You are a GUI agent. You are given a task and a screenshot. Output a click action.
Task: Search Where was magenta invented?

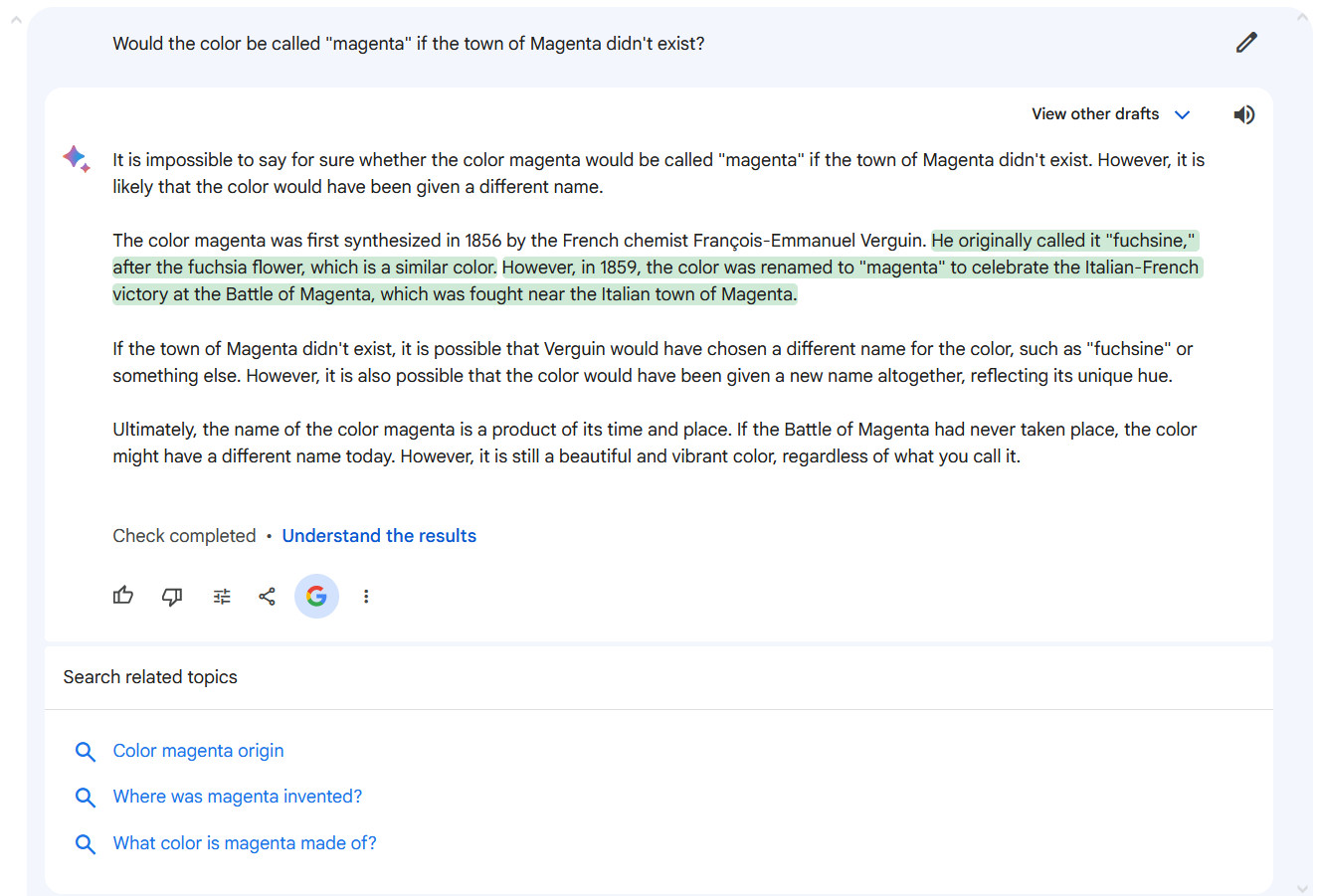point(237,797)
